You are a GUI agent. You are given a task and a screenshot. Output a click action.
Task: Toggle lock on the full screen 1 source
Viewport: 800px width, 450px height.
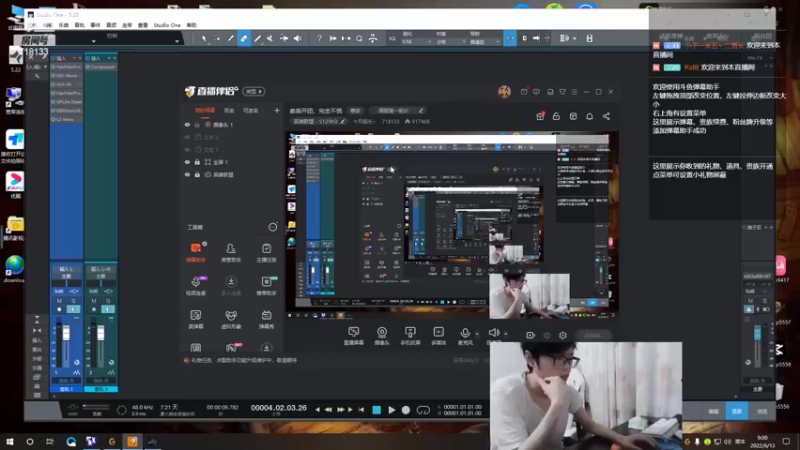point(197,162)
